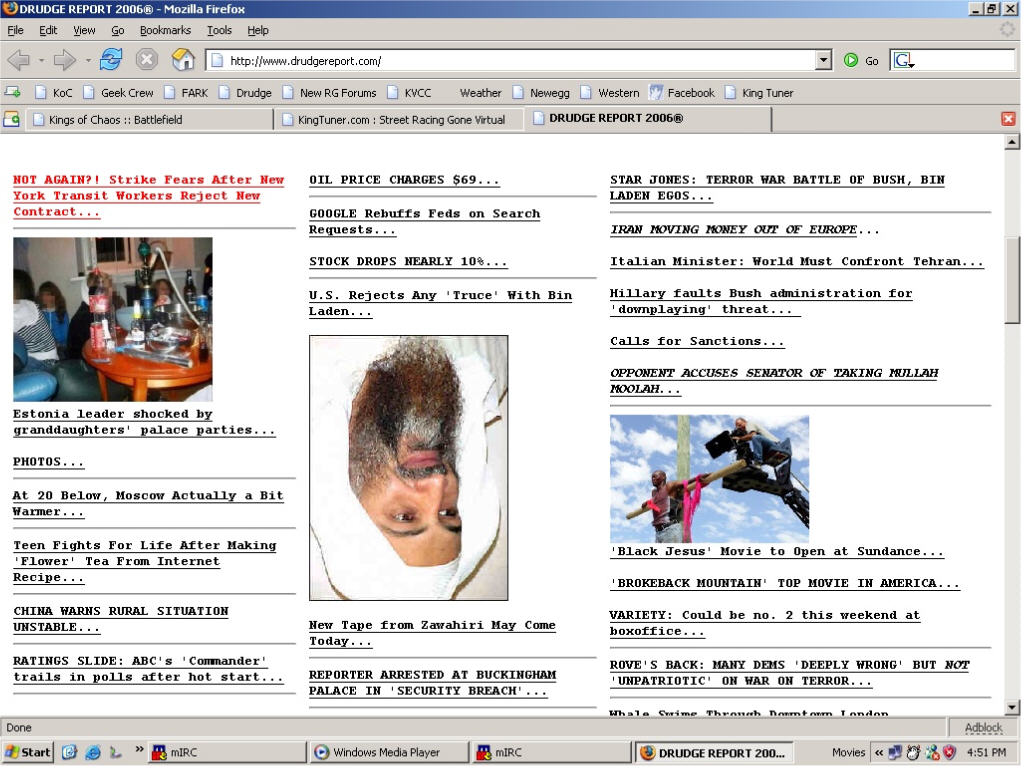
Task: Open New Tape from Zawahiri link
Action: tap(432, 633)
